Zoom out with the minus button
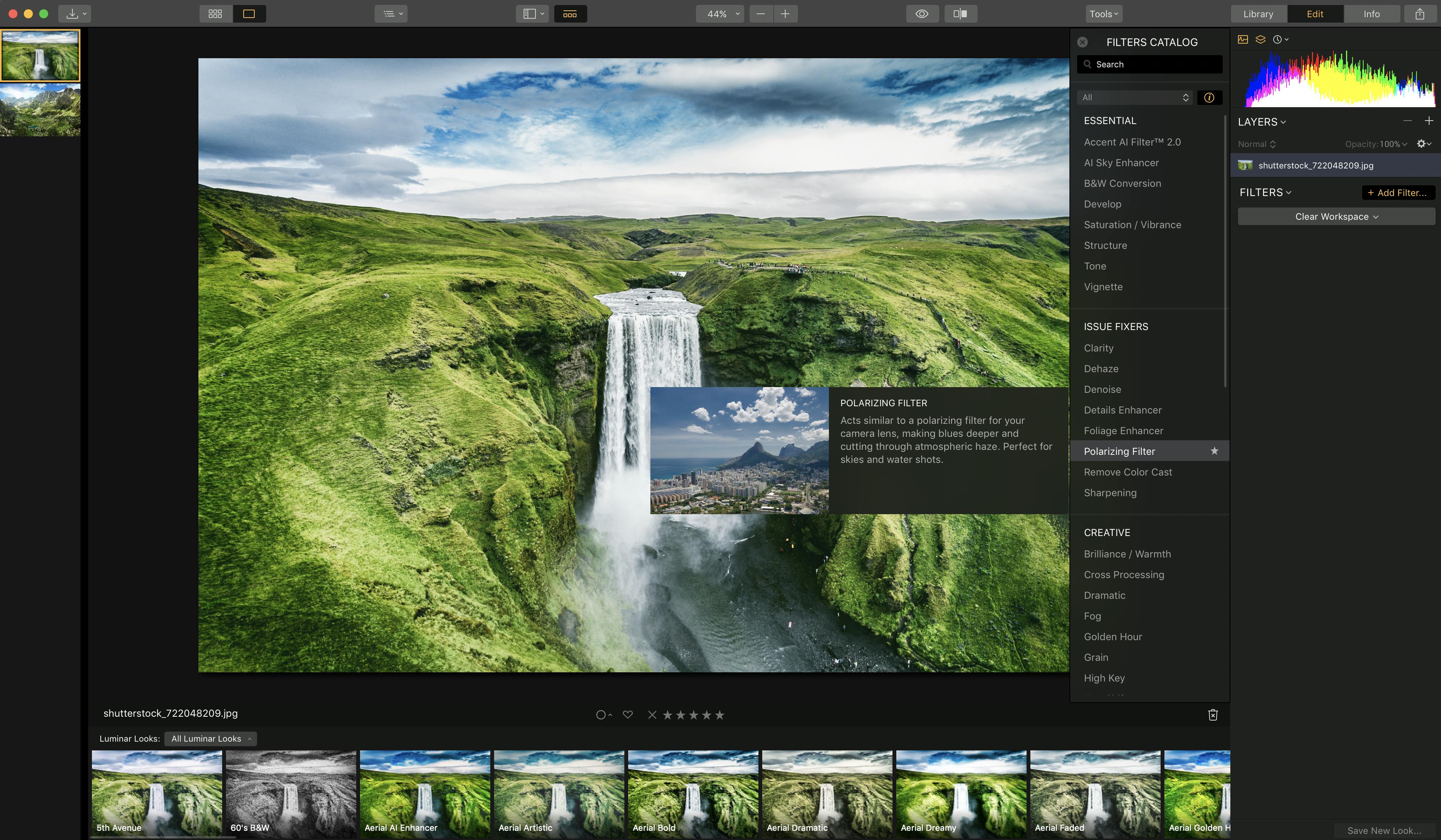1441x840 pixels. pos(761,14)
